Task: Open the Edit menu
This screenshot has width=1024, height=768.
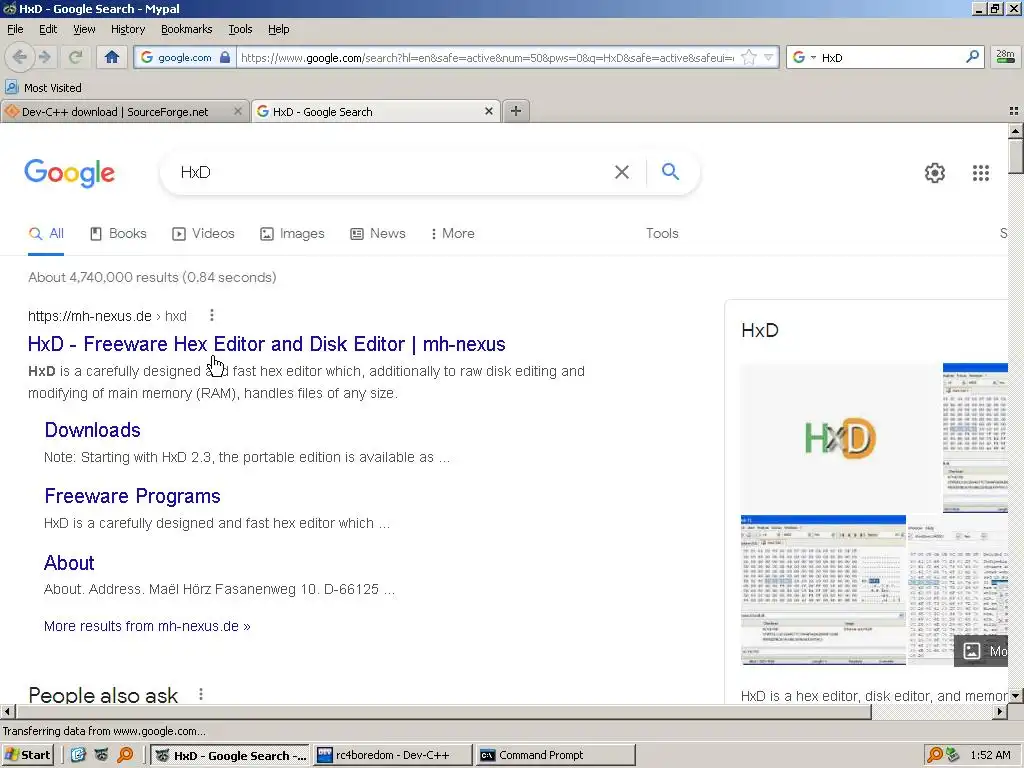Action: coord(48,29)
